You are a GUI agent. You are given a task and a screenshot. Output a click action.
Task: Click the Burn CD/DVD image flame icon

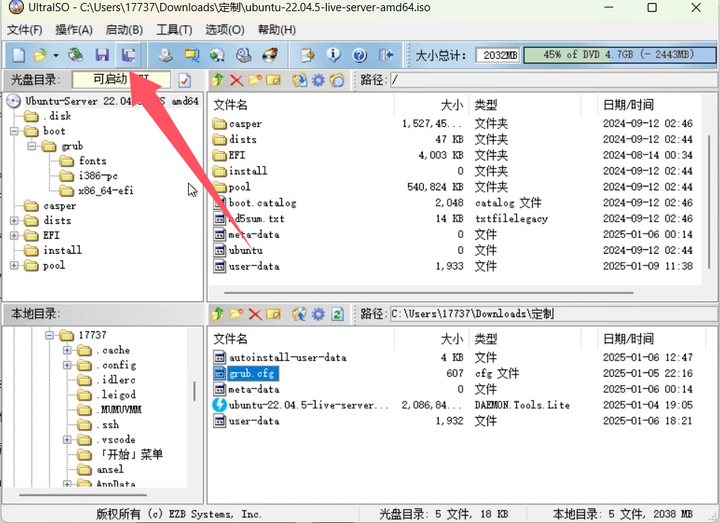click(x=270, y=55)
